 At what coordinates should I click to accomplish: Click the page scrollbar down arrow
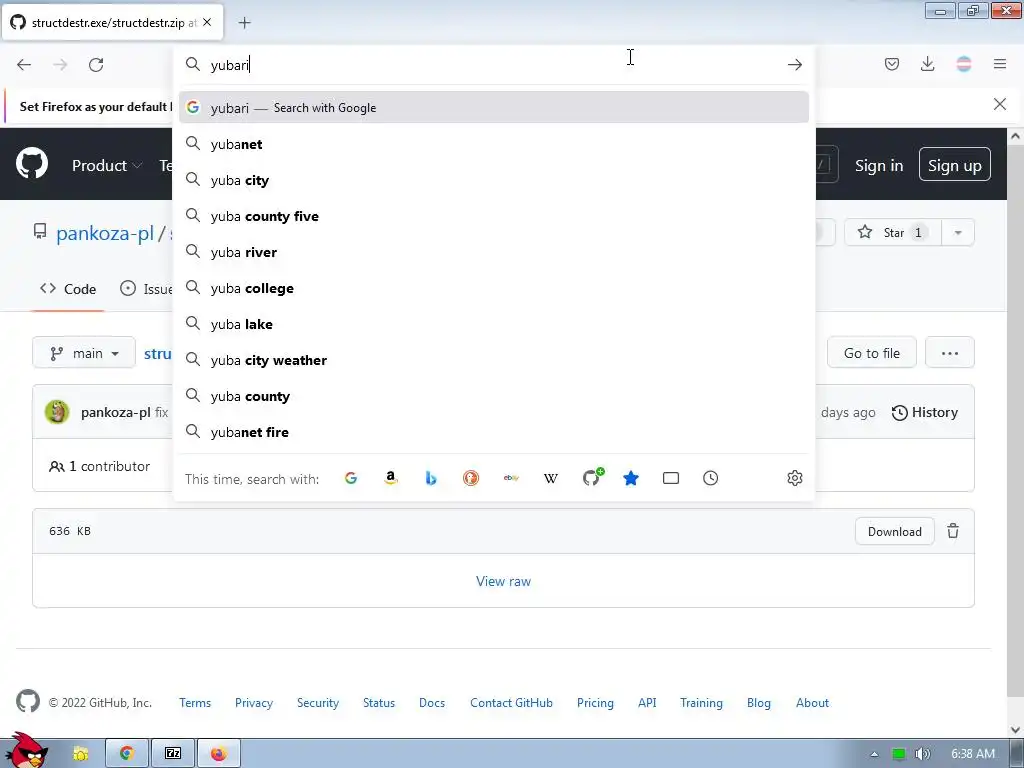1016,730
